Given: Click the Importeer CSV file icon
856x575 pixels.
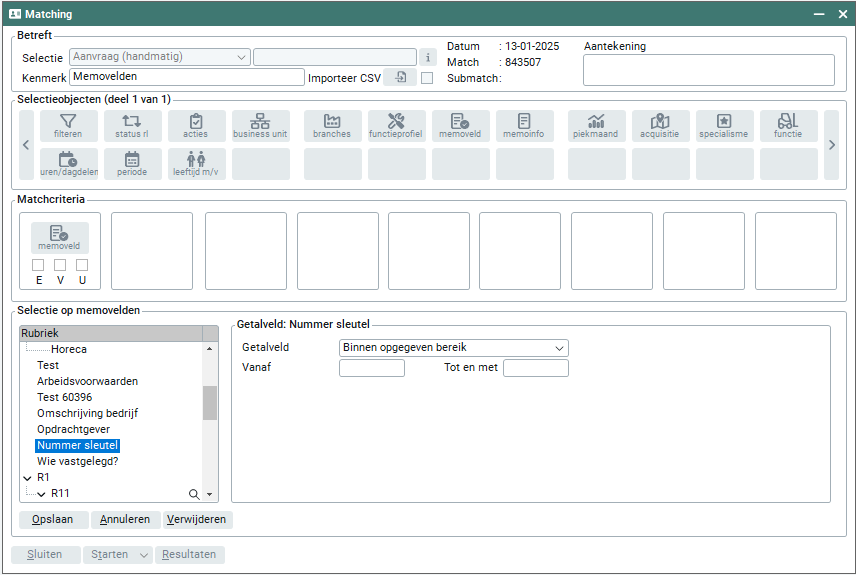Looking at the screenshot, I should pyautogui.click(x=399, y=77).
